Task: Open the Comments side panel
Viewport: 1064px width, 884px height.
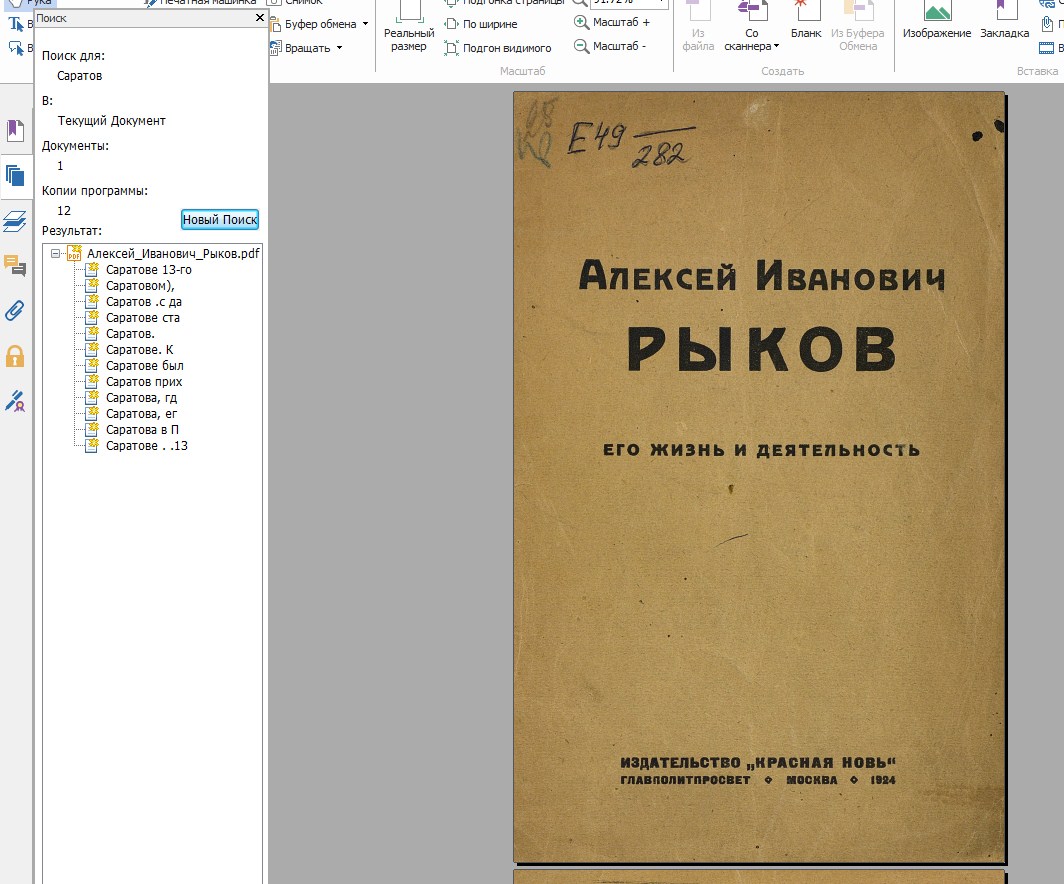Action: tap(15, 265)
